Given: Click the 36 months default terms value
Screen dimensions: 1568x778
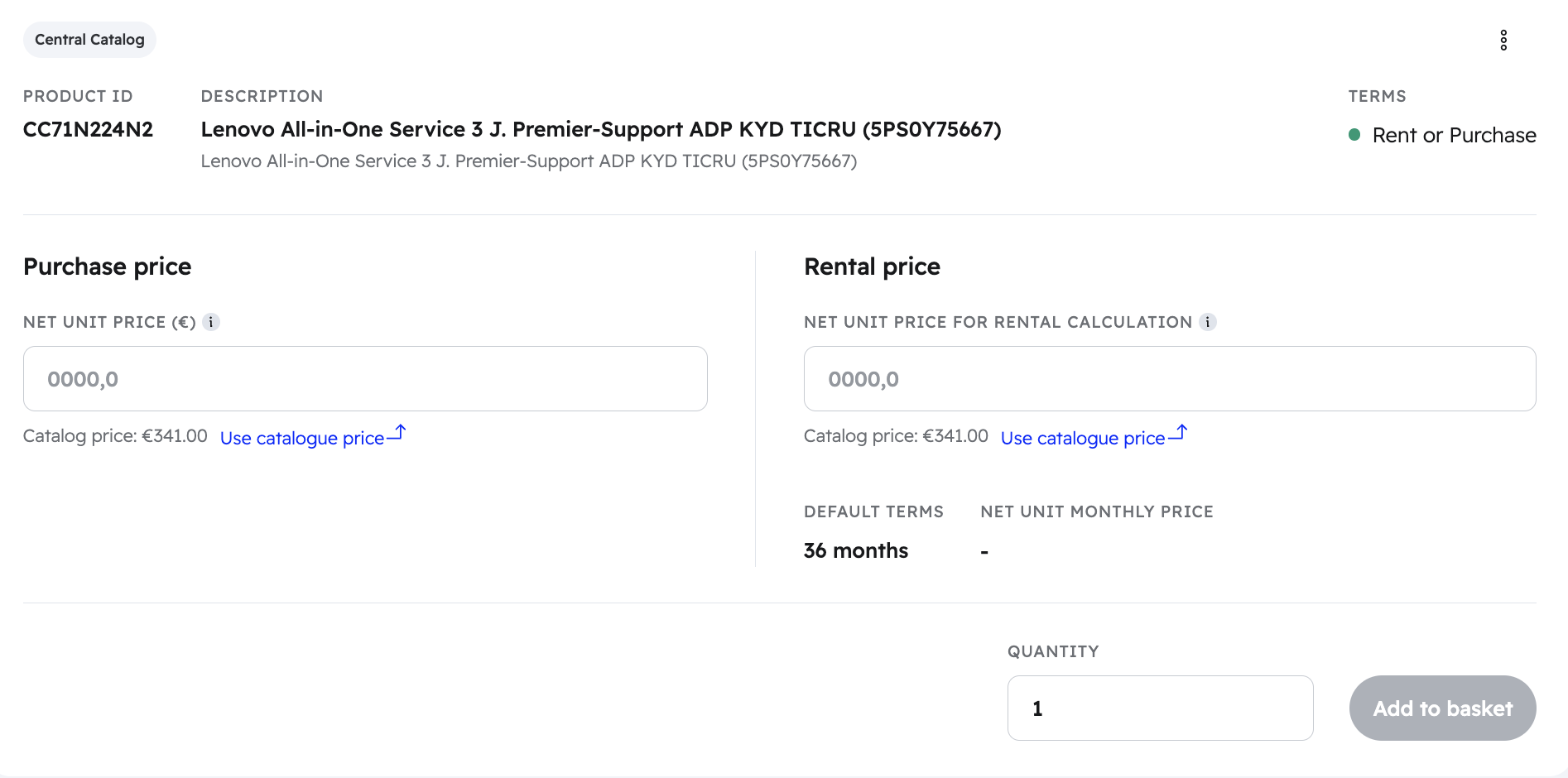Looking at the screenshot, I should click(x=855, y=551).
